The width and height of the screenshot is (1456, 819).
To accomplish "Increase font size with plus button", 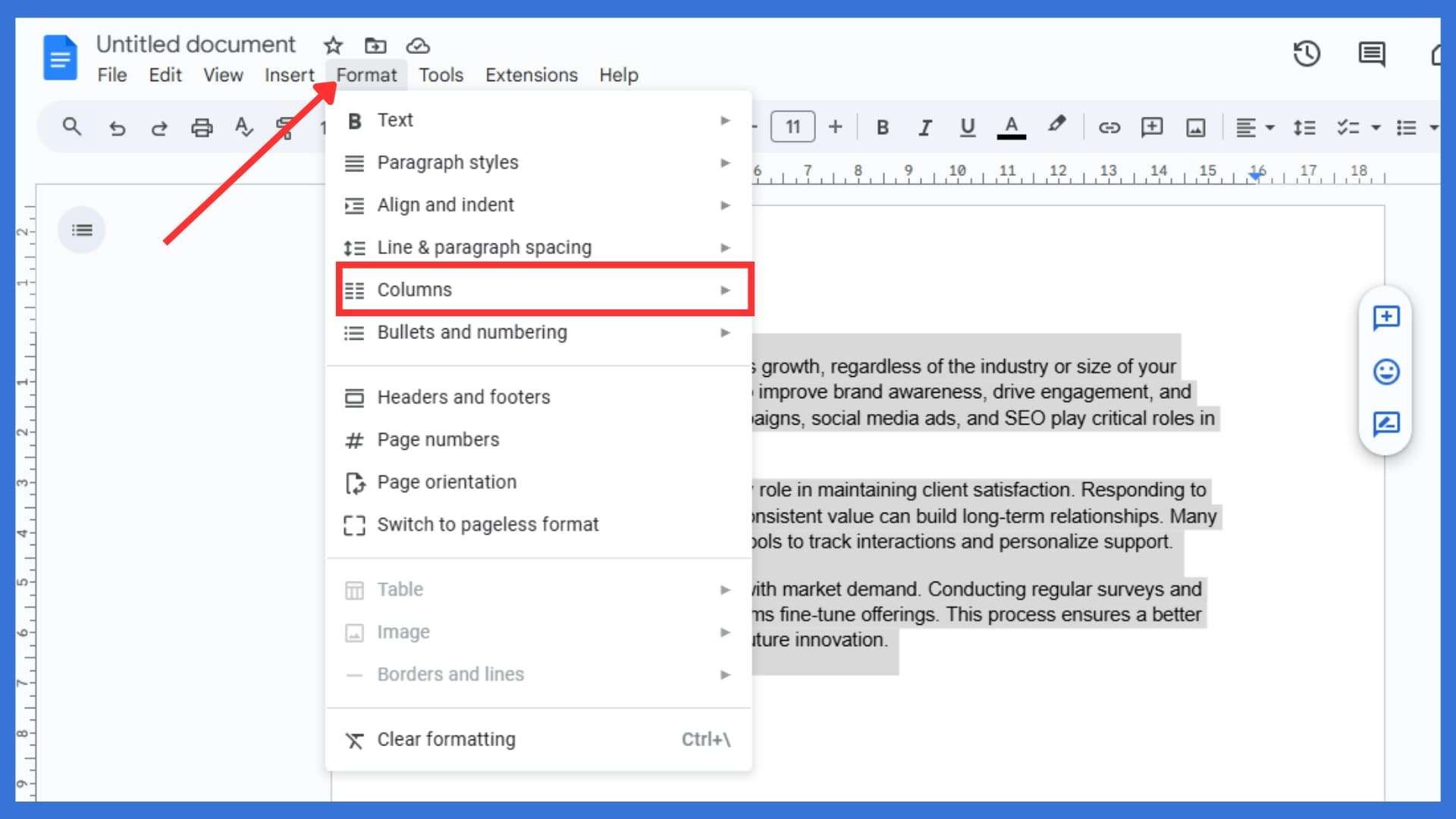I will point(835,127).
